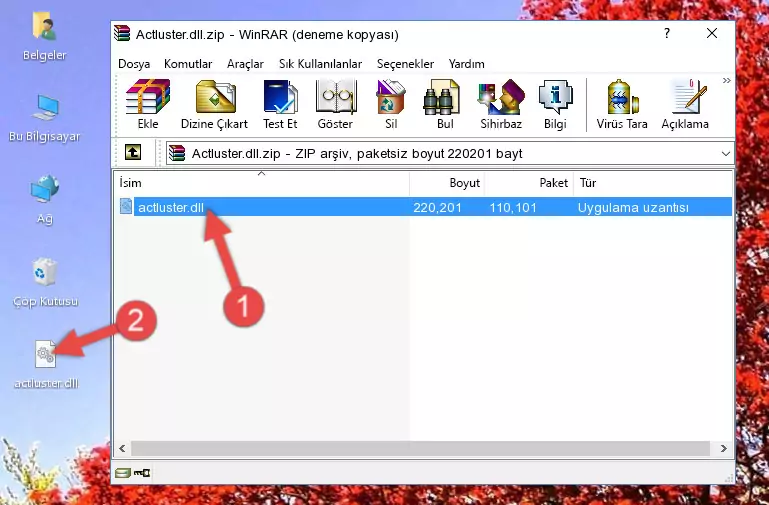Screen dimensions: 769x505
Task: Click the help question mark button
Action: click(x=666, y=33)
